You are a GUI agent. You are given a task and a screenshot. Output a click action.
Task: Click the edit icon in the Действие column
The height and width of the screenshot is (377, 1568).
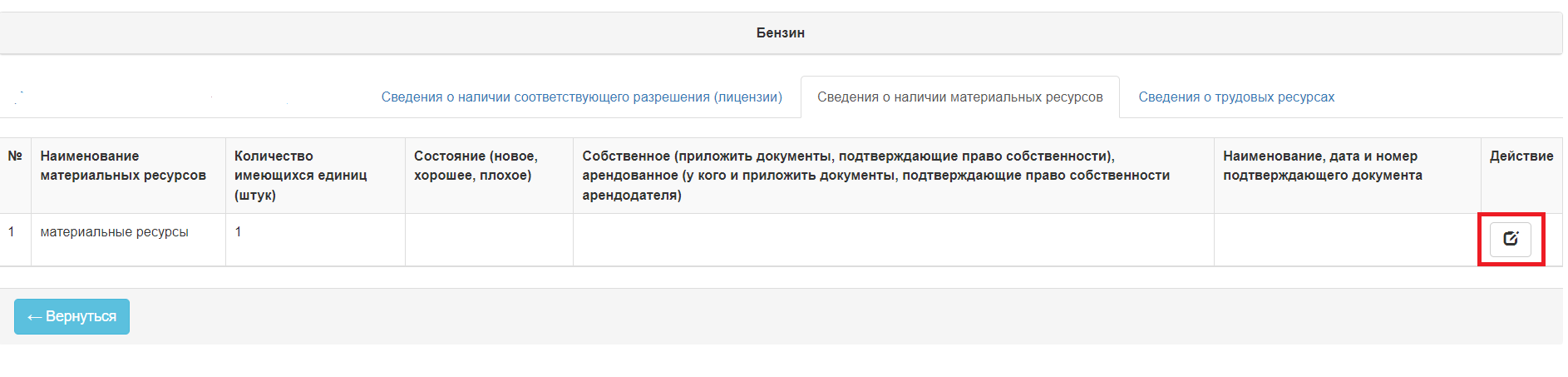point(1510,239)
